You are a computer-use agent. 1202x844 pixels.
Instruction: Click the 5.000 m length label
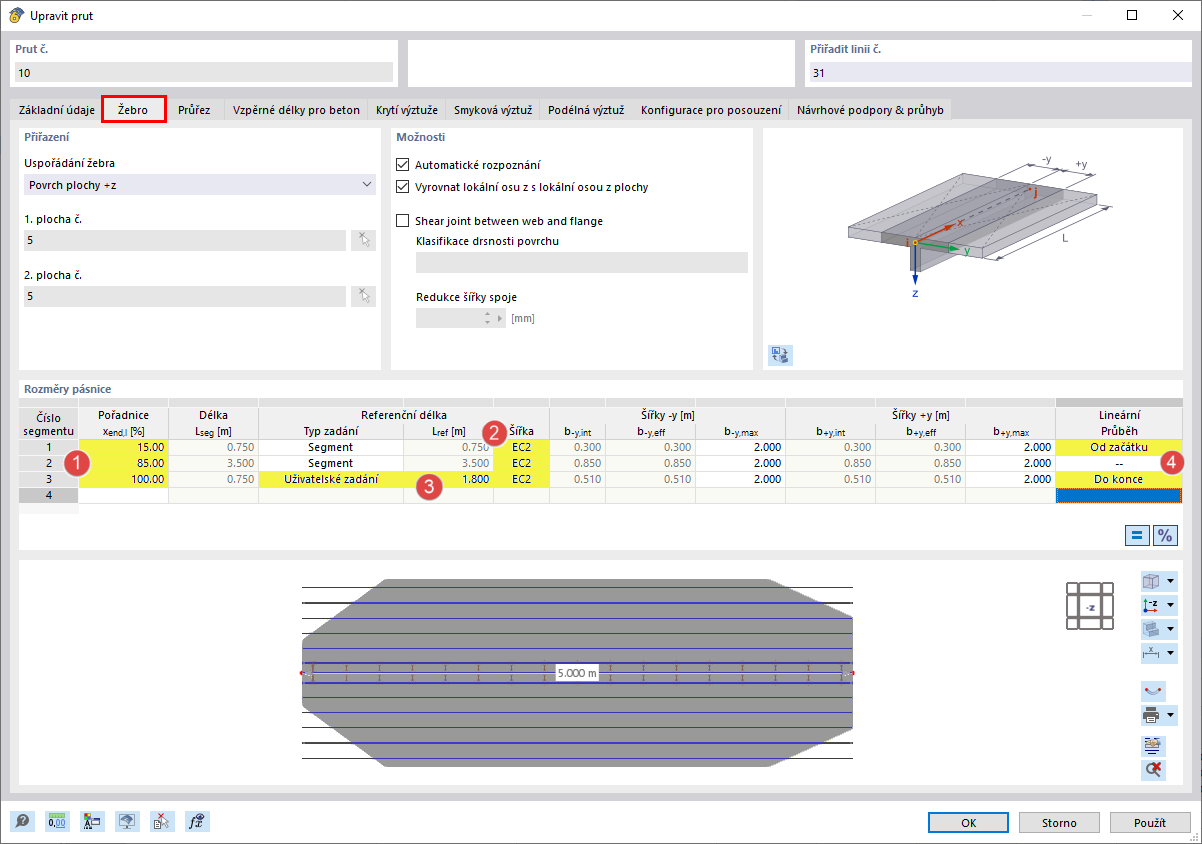tap(578, 673)
